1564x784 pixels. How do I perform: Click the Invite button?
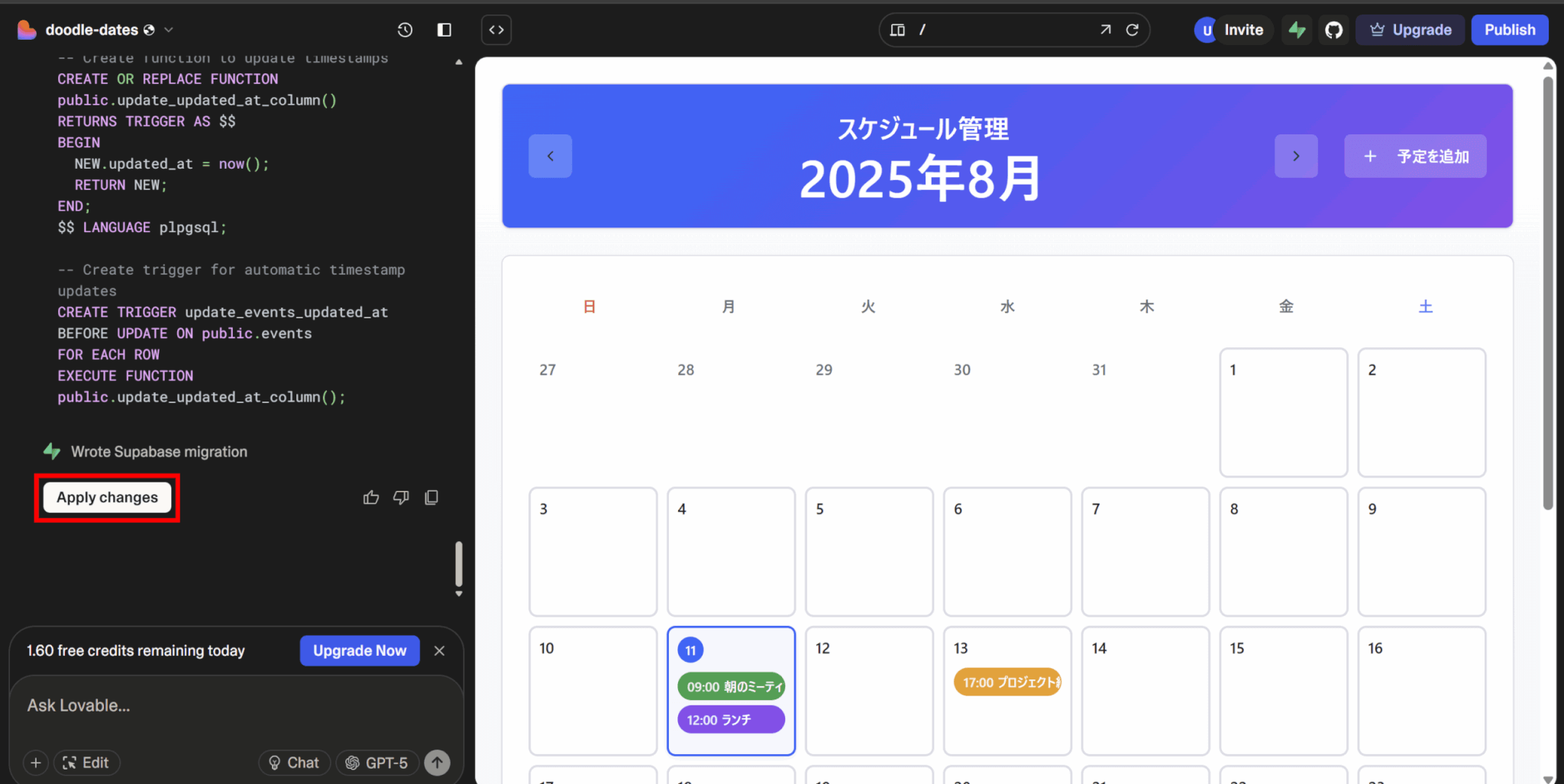pos(1243,30)
